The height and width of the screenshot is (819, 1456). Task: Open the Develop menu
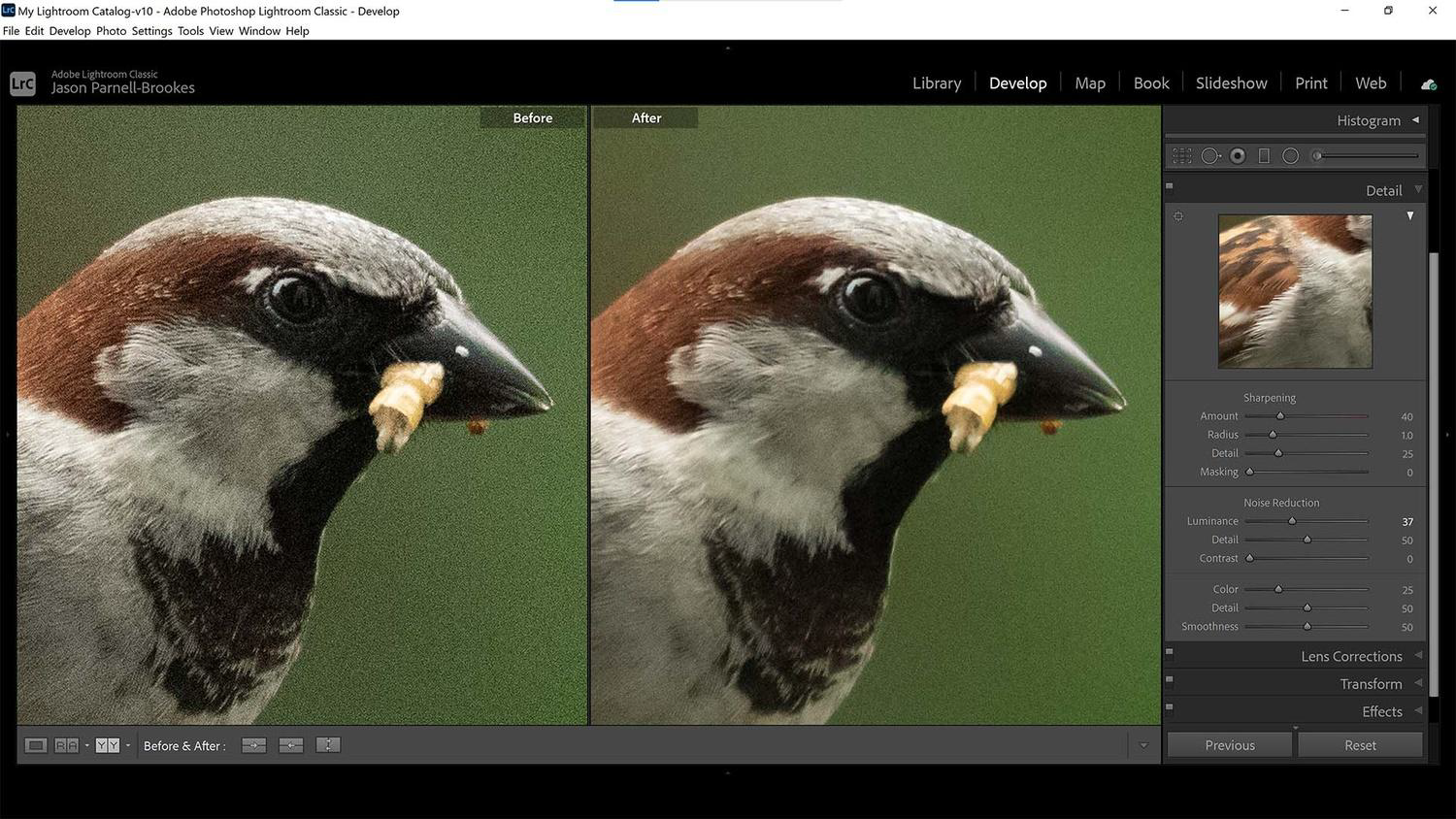70,31
